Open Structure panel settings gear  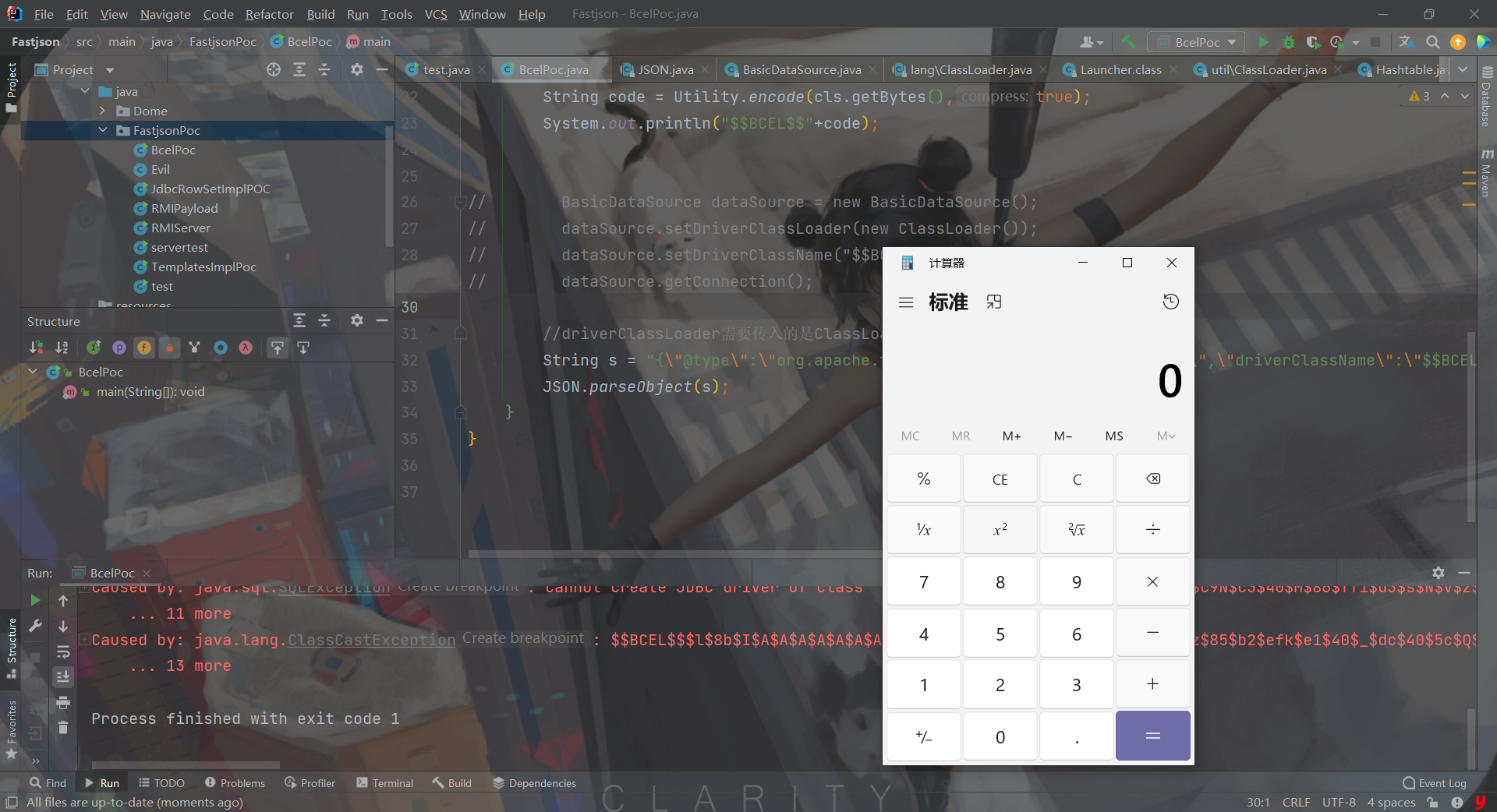point(357,320)
